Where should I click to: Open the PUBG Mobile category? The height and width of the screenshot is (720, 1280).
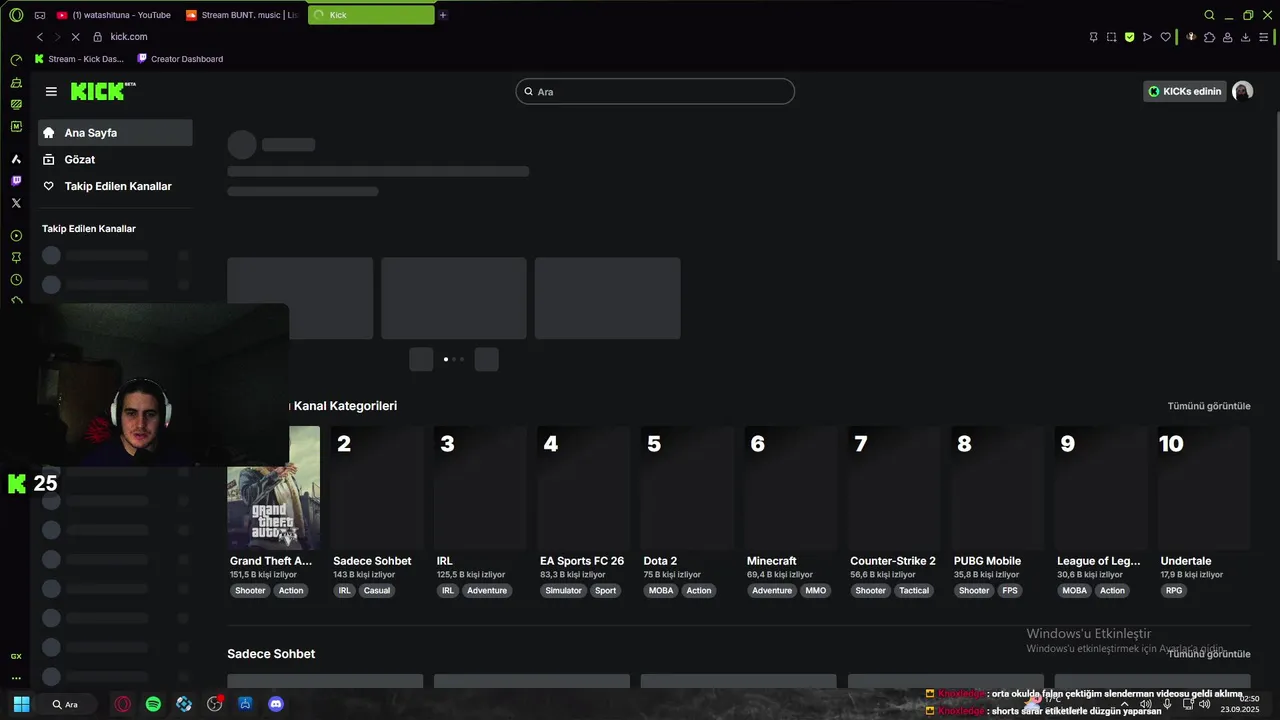coord(987,561)
